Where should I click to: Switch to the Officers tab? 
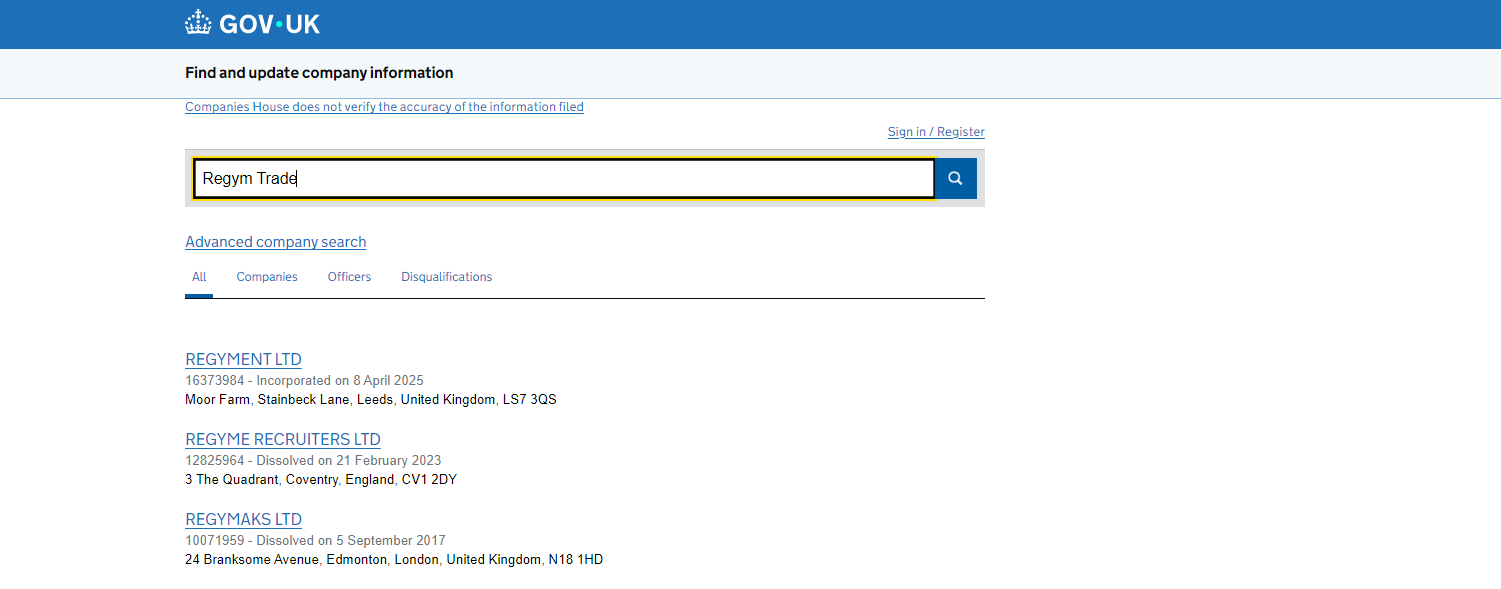tap(349, 277)
